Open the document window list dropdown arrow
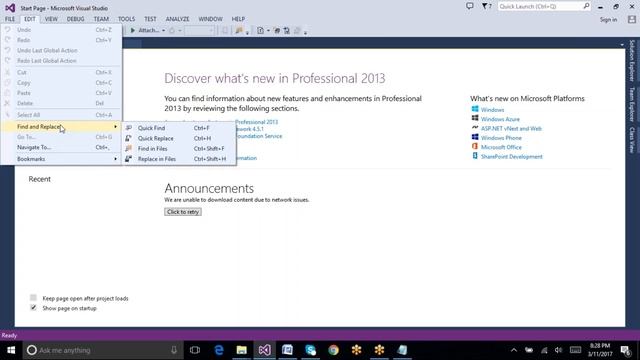This screenshot has width=640, height=360. click(622, 44)
